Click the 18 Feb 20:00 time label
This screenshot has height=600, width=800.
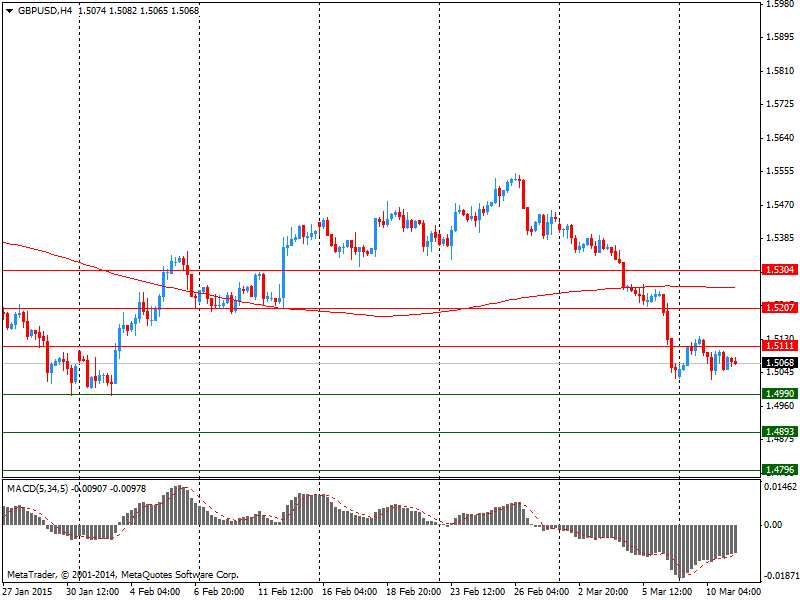pos(414,591)
